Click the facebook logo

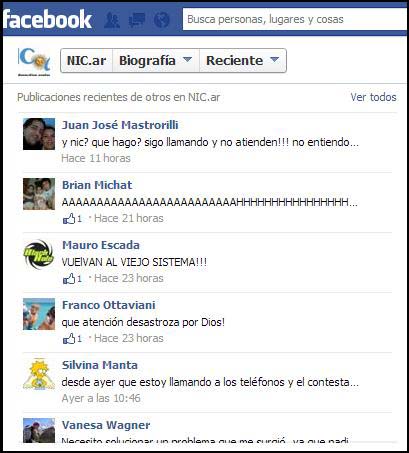pos(47,19)
